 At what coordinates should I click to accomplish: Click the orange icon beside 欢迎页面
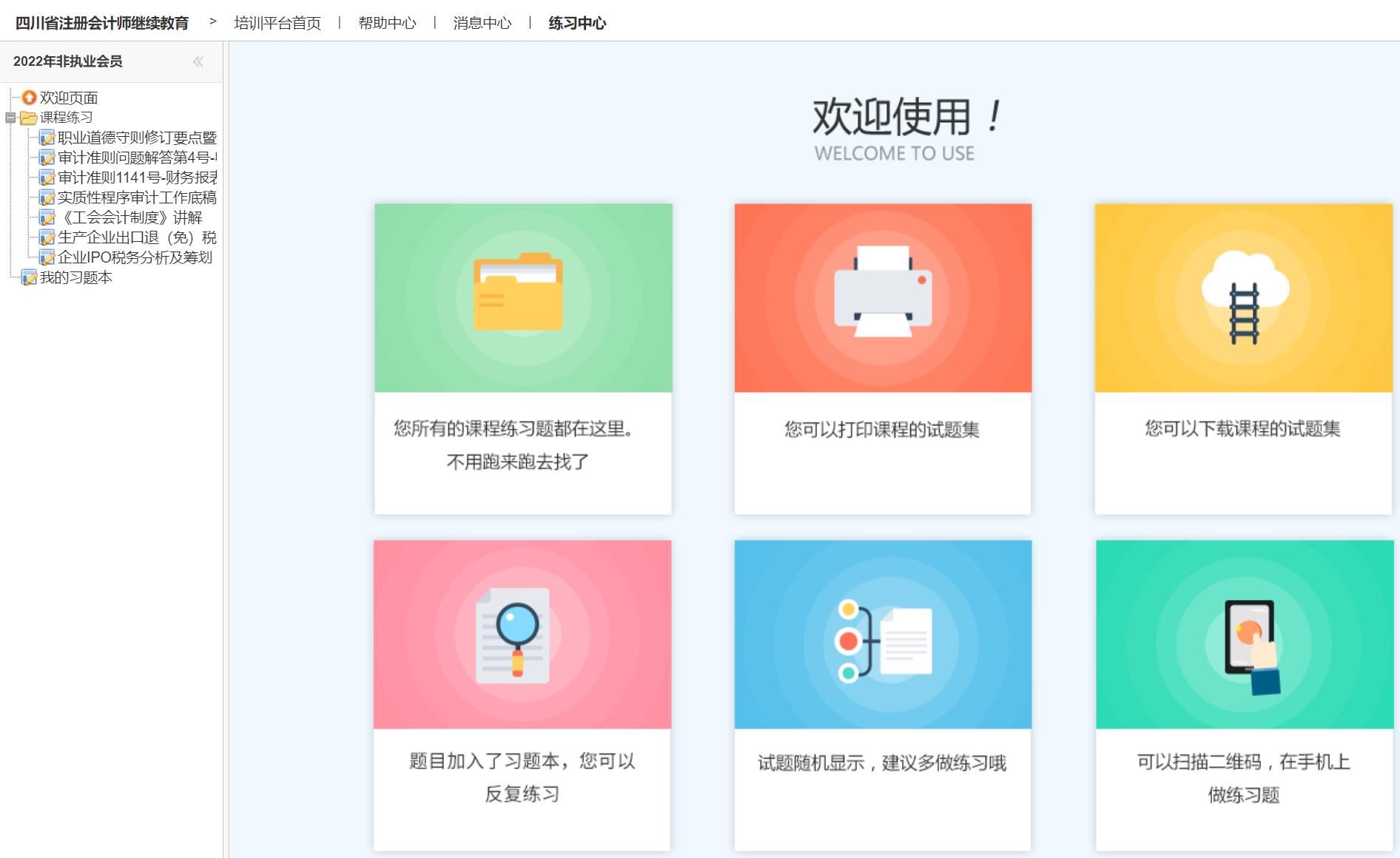[30, 98]
